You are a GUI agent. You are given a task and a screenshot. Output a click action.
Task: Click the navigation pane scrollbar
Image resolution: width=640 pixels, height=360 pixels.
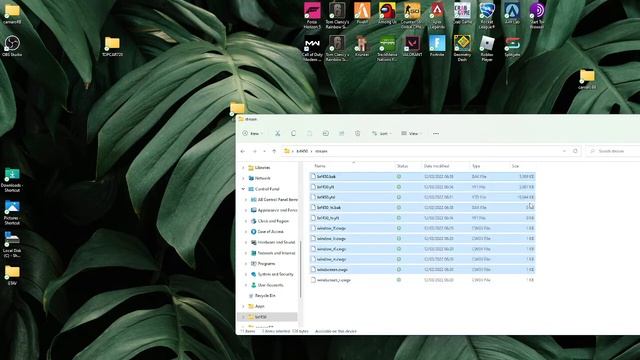click(x=301, y=269)
